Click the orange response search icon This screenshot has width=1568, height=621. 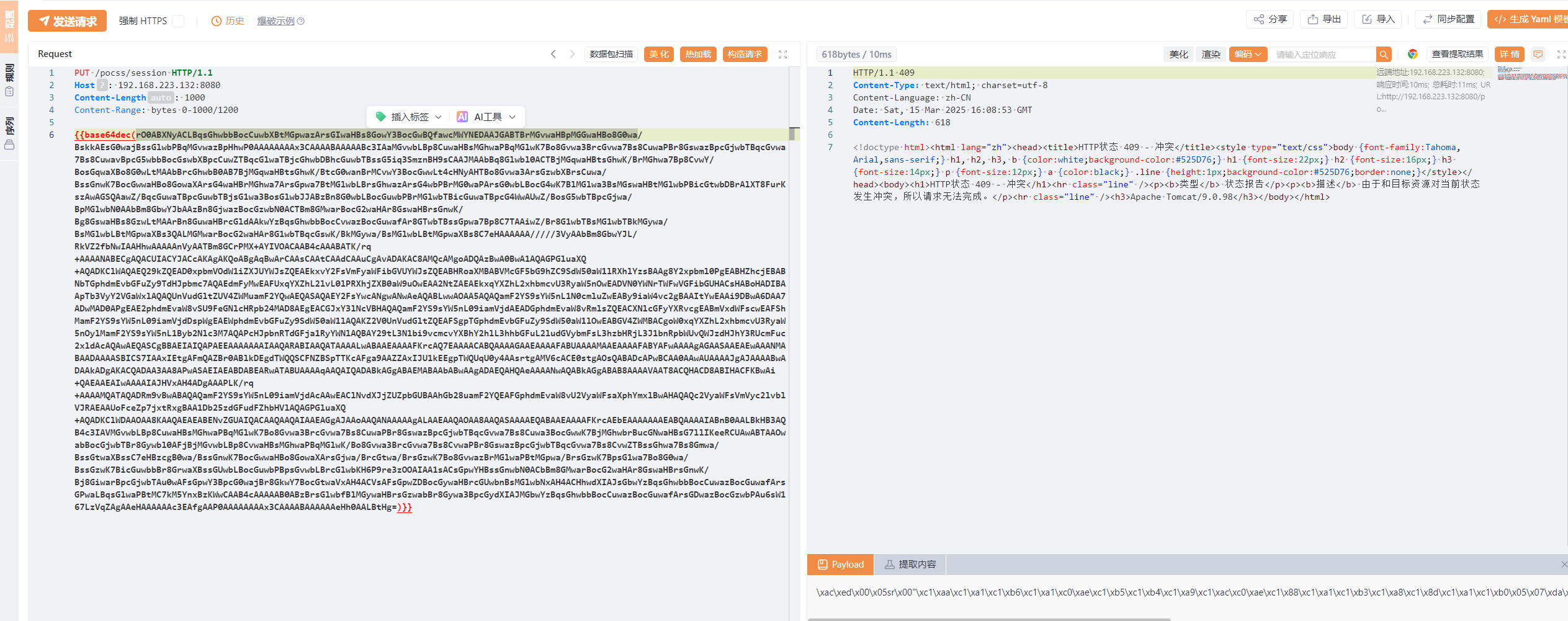(1384, 55)
